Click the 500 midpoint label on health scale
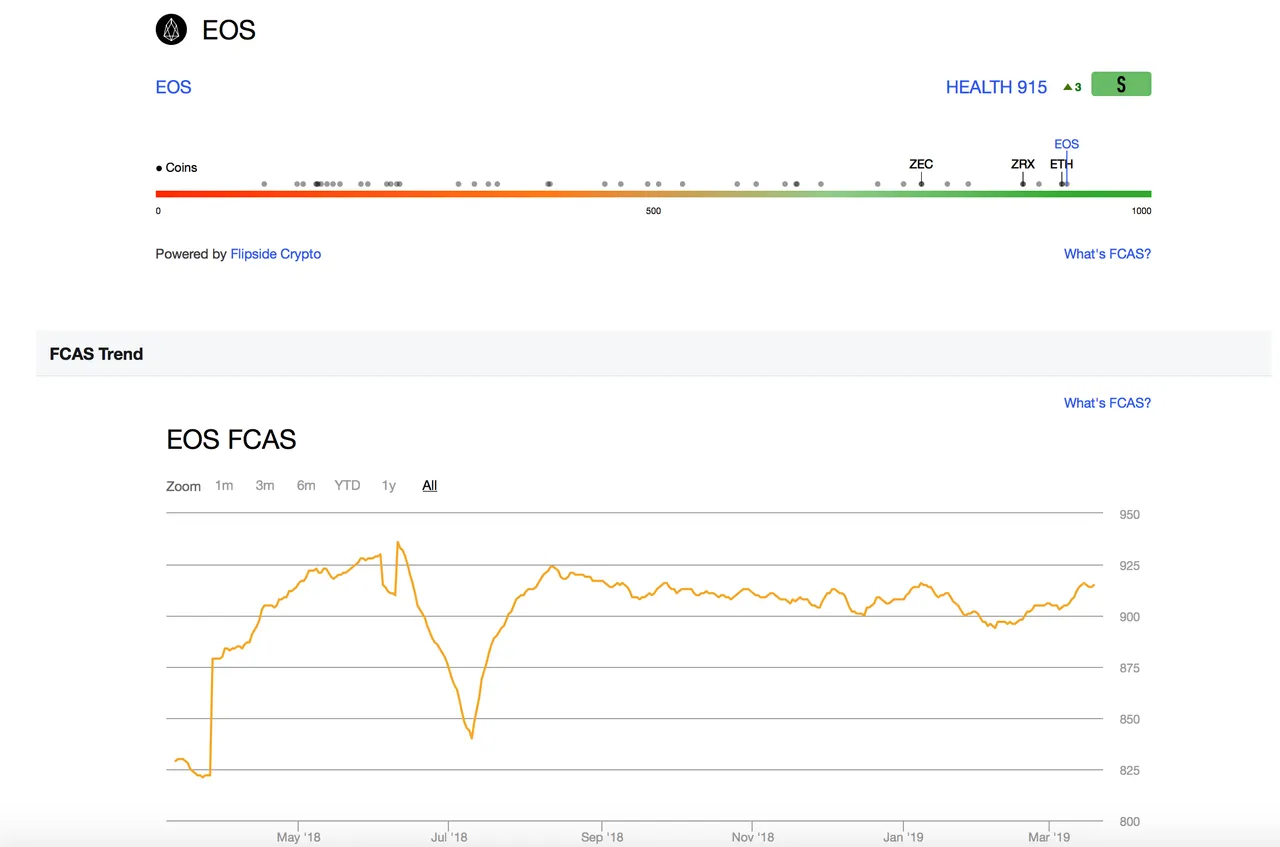The image size is (1280, 847). click(653, 211)
